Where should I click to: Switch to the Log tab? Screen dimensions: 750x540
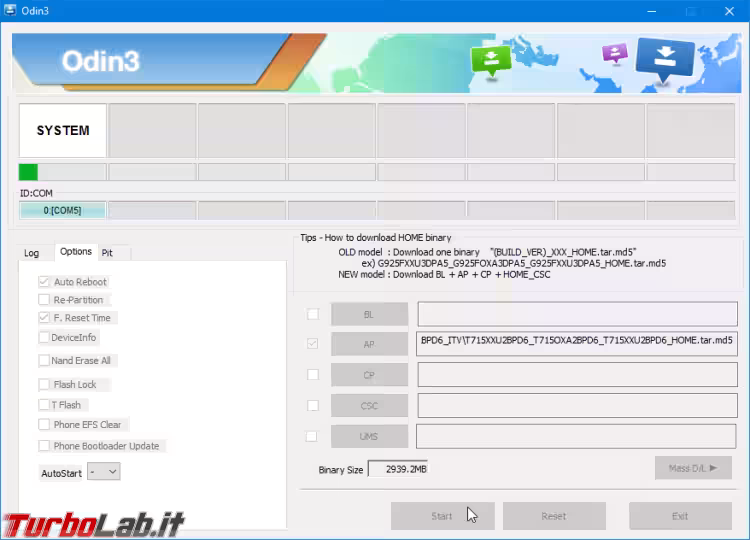32,253
